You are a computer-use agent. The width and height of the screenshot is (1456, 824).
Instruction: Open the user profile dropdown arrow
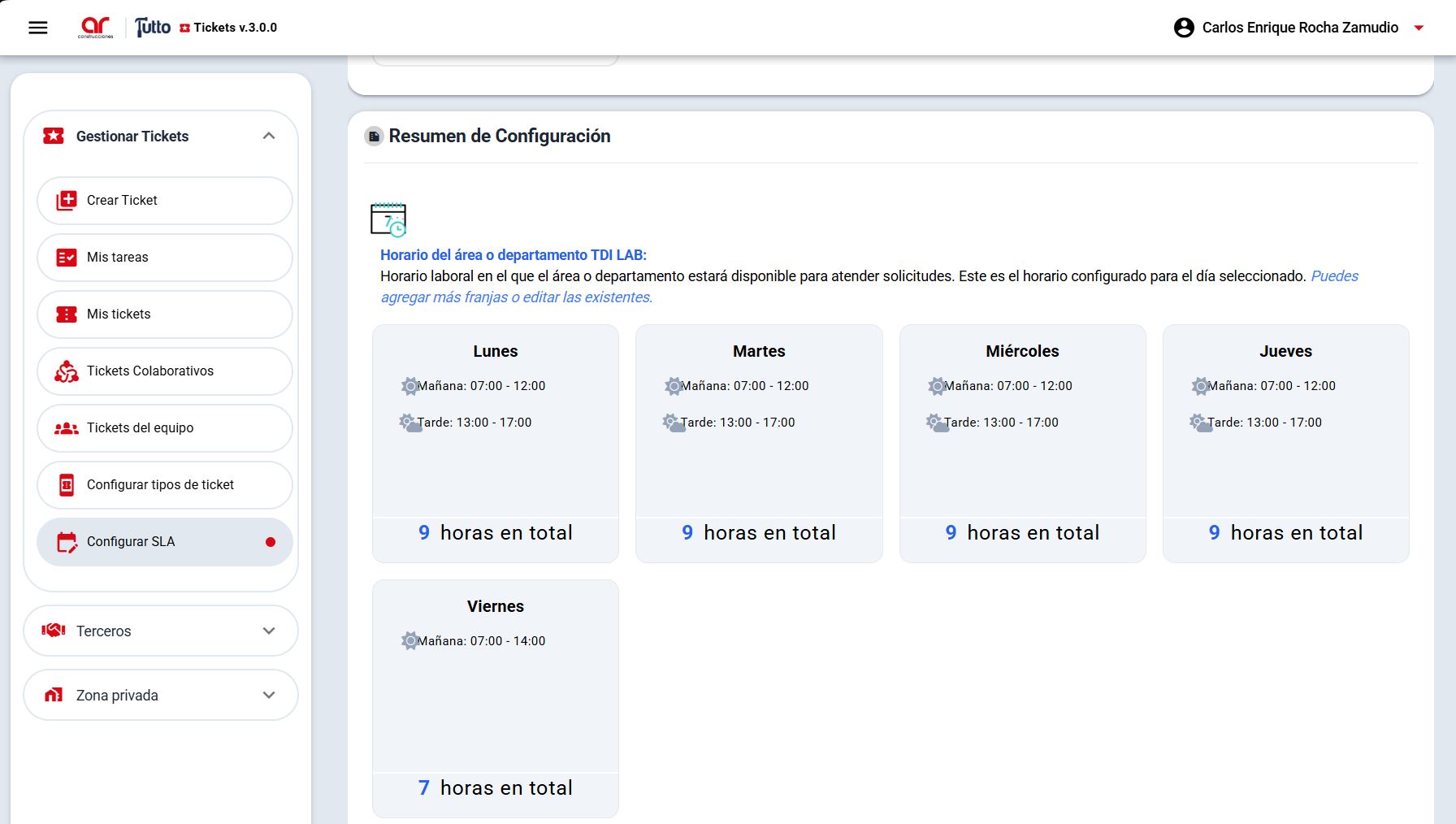click(x=1419, y=28)
